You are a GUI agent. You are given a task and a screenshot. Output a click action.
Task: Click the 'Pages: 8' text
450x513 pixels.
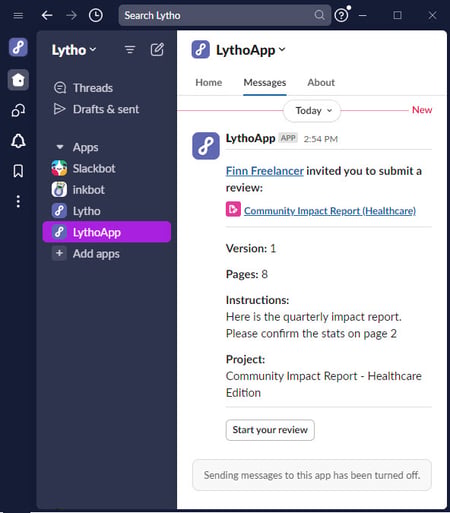coord(247,274)
